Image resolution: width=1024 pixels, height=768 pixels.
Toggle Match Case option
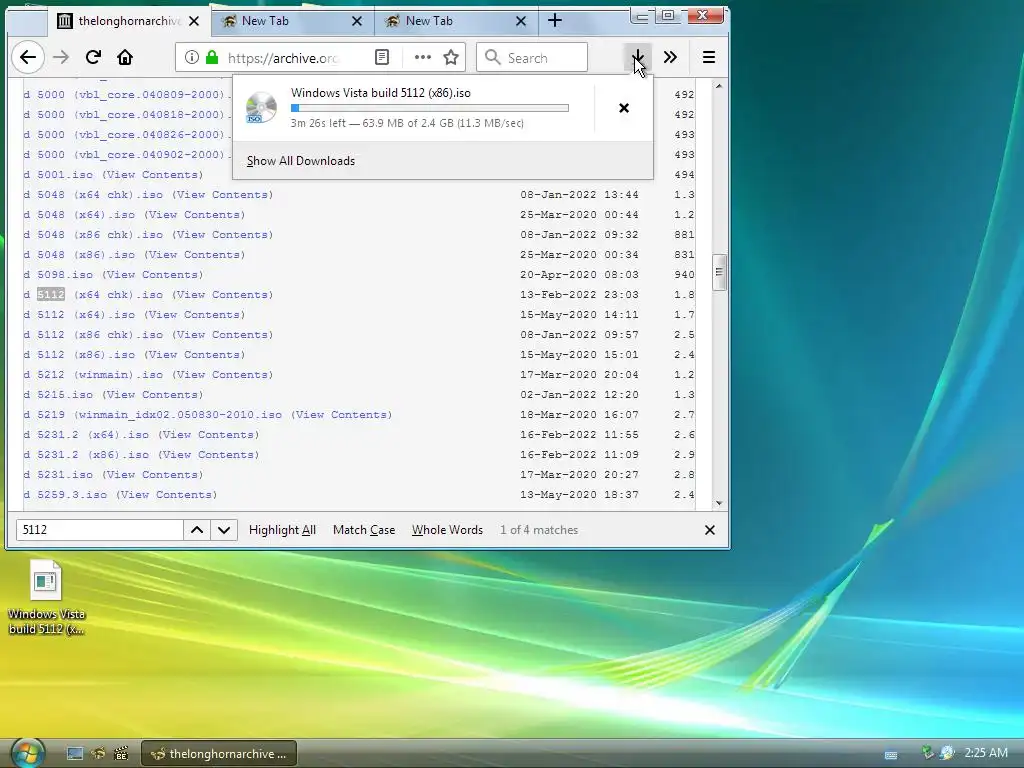pyautogui.click(x=364, y=530)
